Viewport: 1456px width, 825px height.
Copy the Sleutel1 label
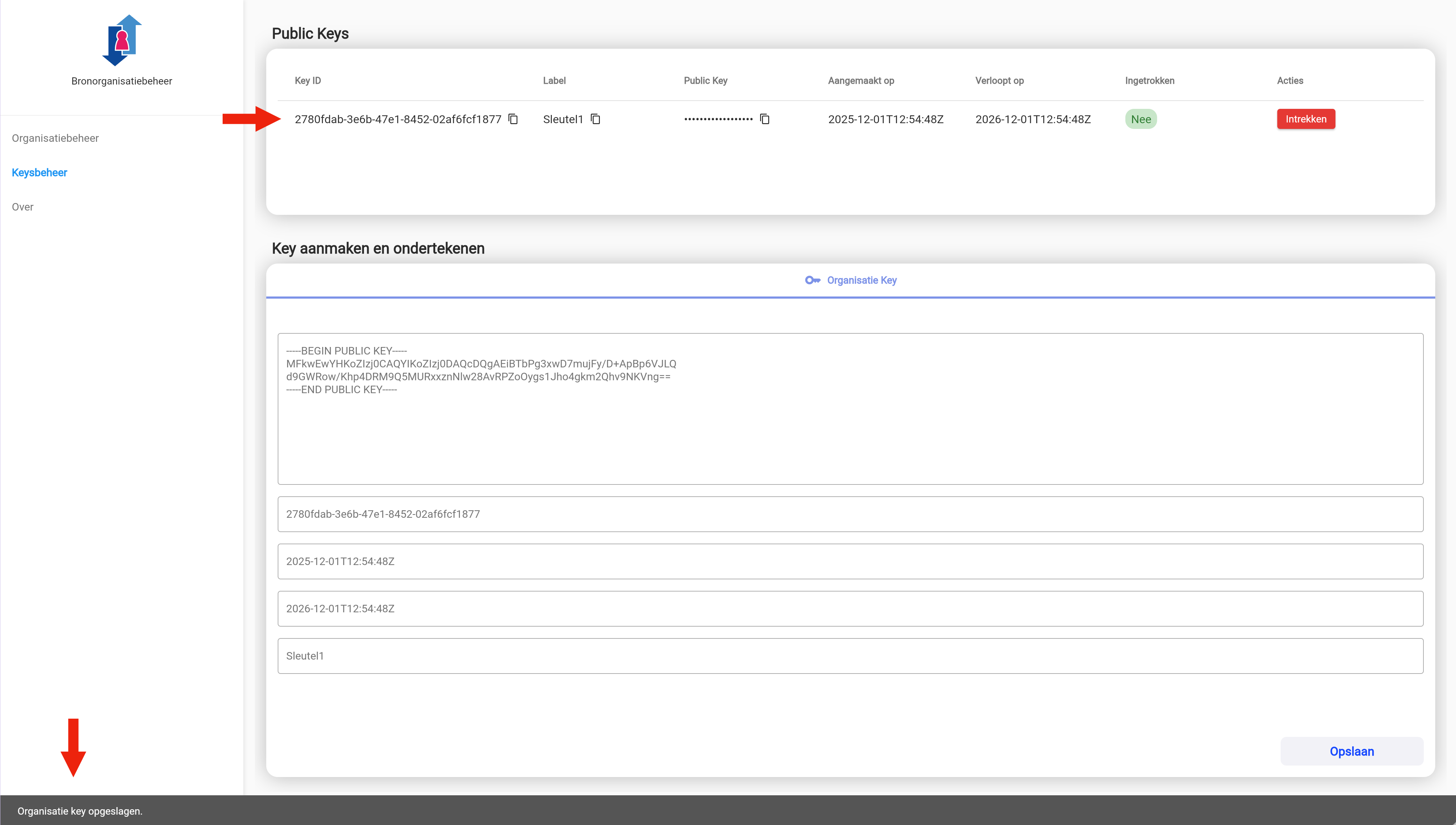click(x=595, y=119)
